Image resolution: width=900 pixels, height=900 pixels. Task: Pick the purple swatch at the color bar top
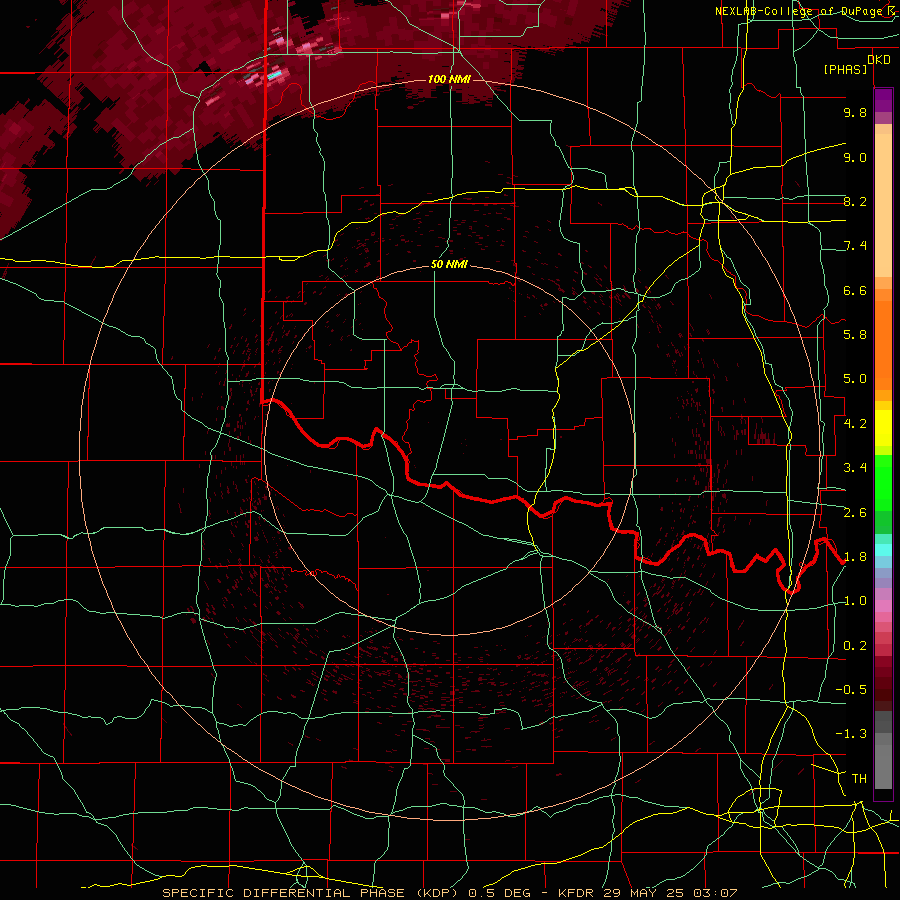click(x=883, y=100)
